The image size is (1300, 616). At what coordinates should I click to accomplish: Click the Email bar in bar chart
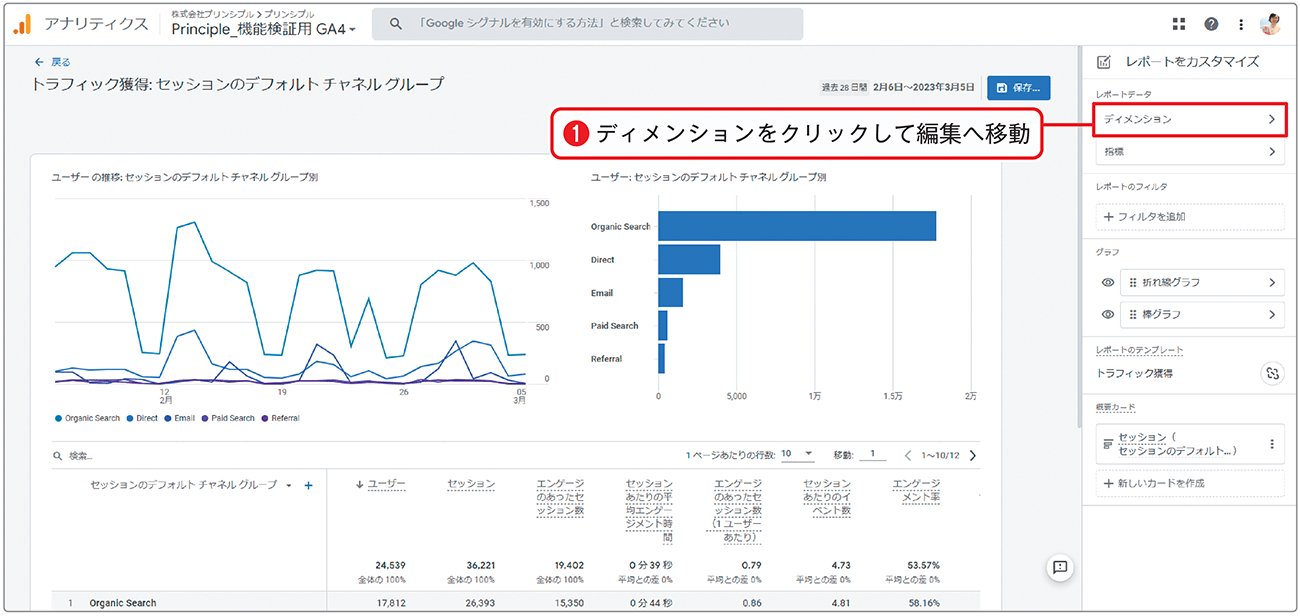click(670, 292)
